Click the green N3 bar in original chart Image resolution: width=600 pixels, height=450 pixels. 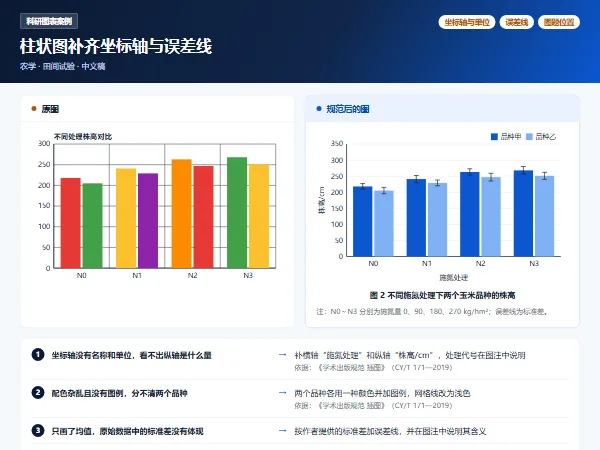pyautogui.click(x=237, y=213)
